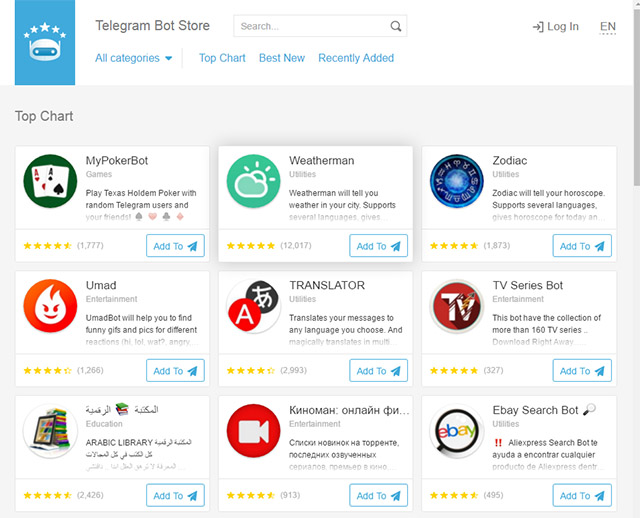640x518 pixels.
Task: Click the MyPokerBot star rating
Action: (48, 246)
